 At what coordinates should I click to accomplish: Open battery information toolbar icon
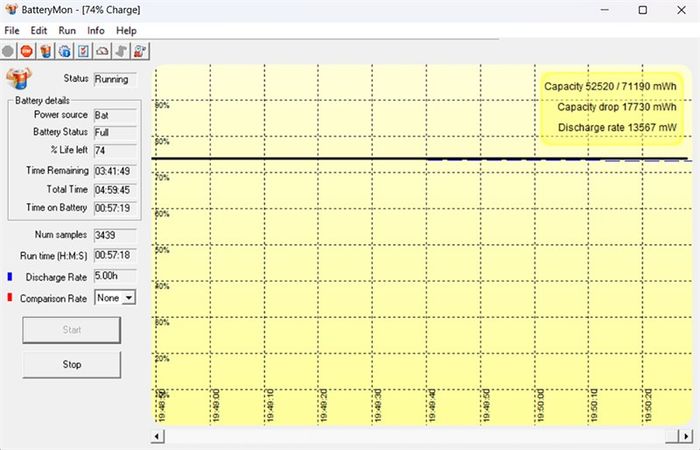[65, 50]
